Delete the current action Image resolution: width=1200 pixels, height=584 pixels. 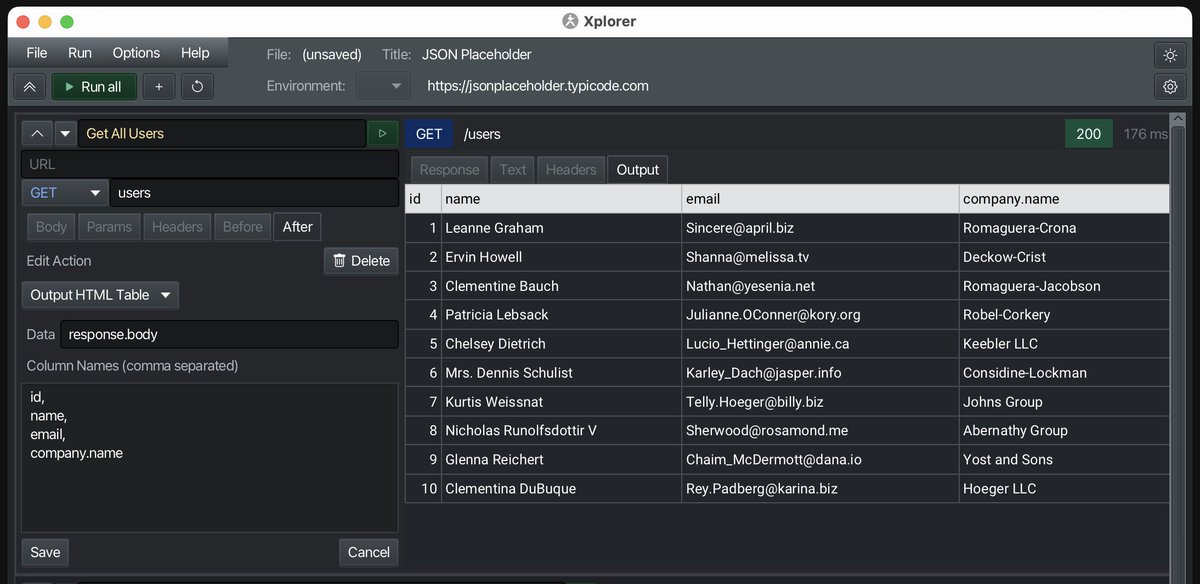click(361, 261)
